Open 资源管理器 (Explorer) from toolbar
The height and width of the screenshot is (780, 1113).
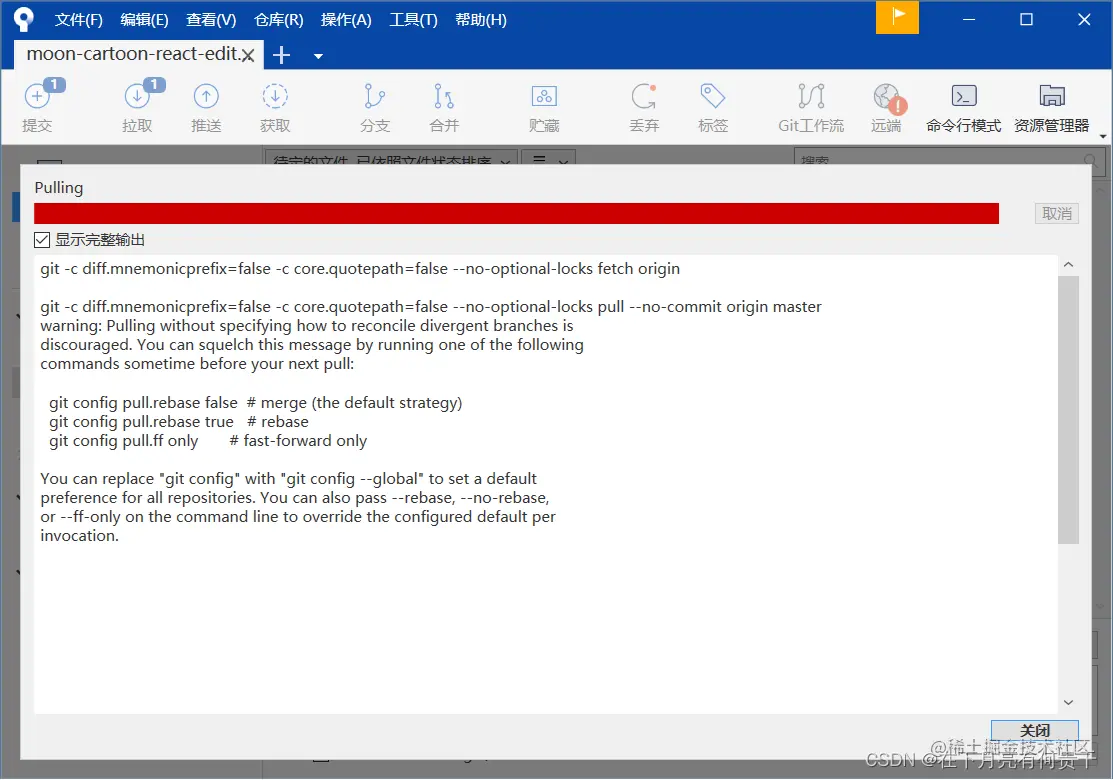point(1051,106)
